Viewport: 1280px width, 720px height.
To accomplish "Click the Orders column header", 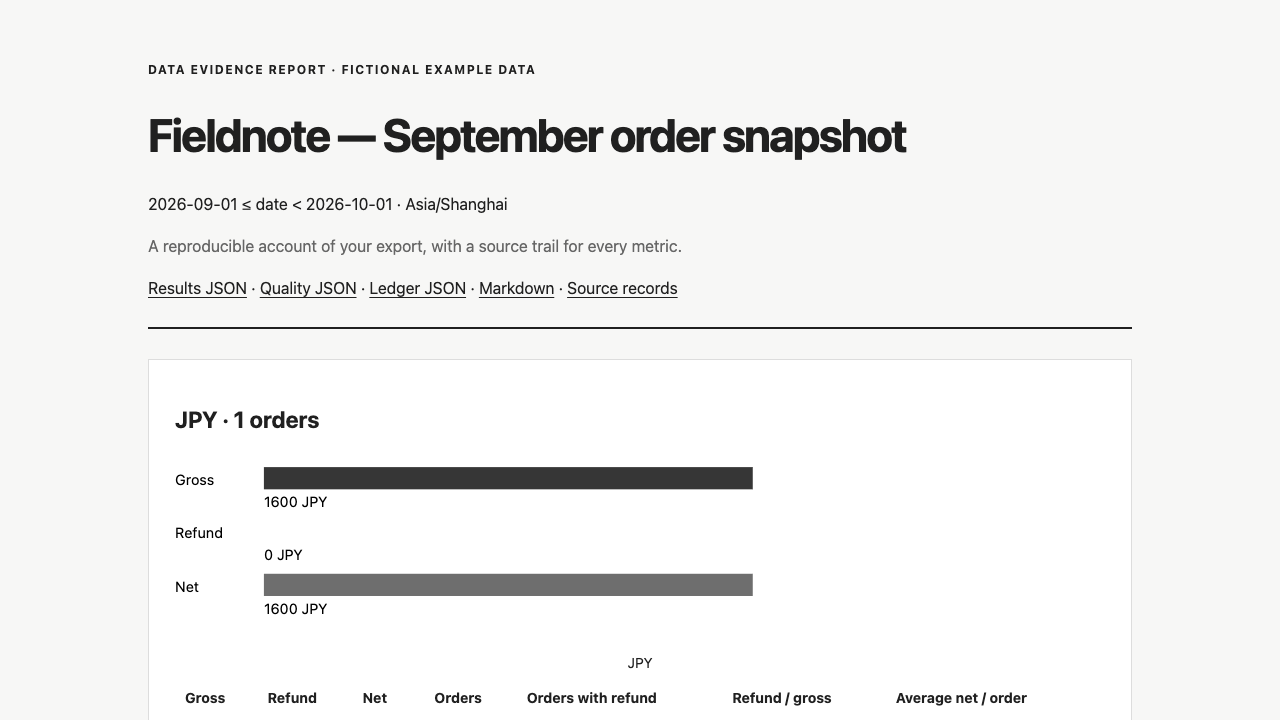I will tap(458, 698).
